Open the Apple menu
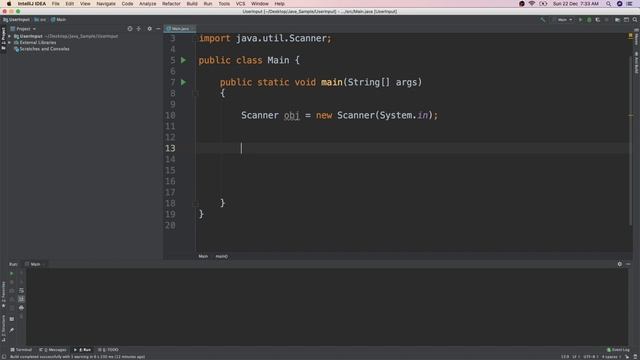640x360 pixels. pyautogui.click(x=9, y=4)
